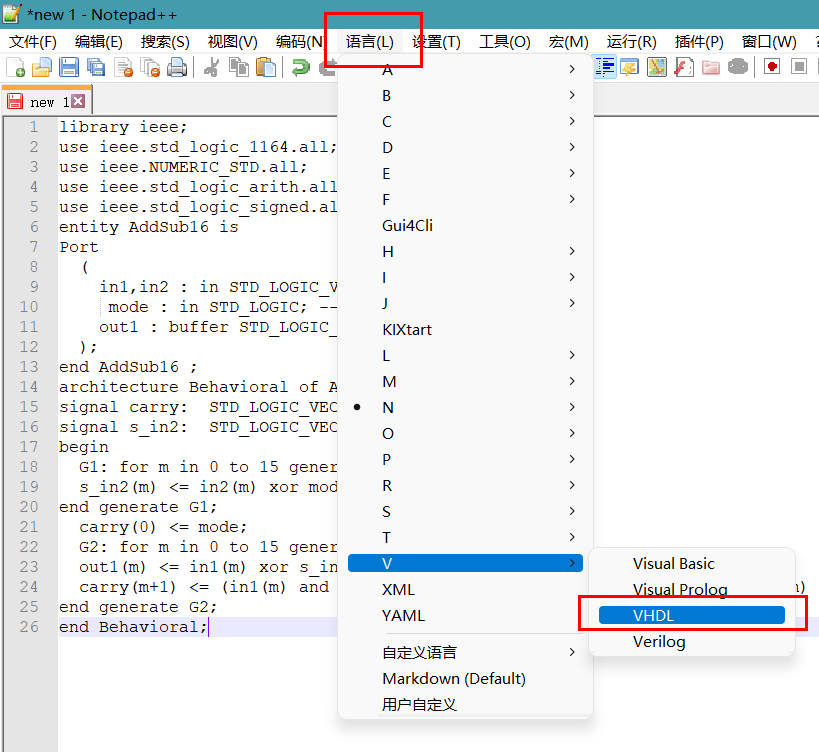
Task: Open the Document Map icon
Action: 657,67
